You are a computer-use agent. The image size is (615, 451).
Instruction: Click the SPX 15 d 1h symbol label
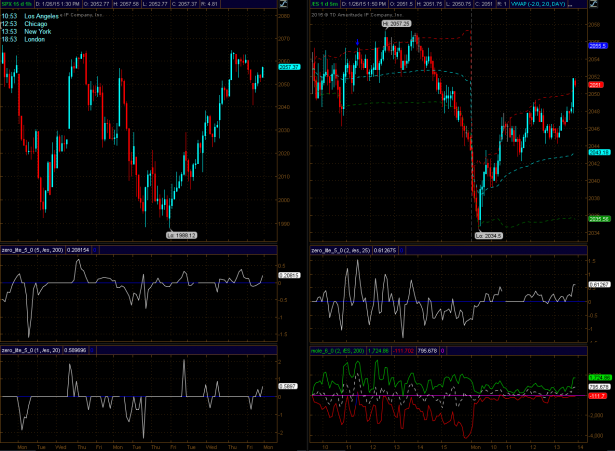point(17,4)
